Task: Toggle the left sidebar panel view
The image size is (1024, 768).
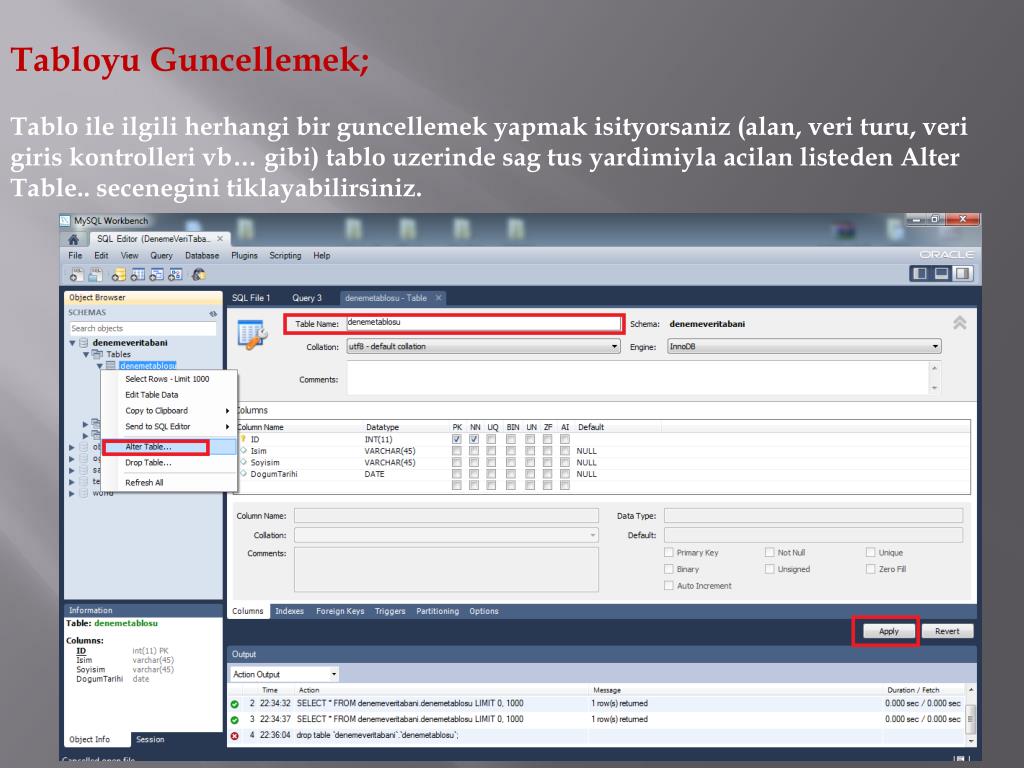Action: (920, 274)
